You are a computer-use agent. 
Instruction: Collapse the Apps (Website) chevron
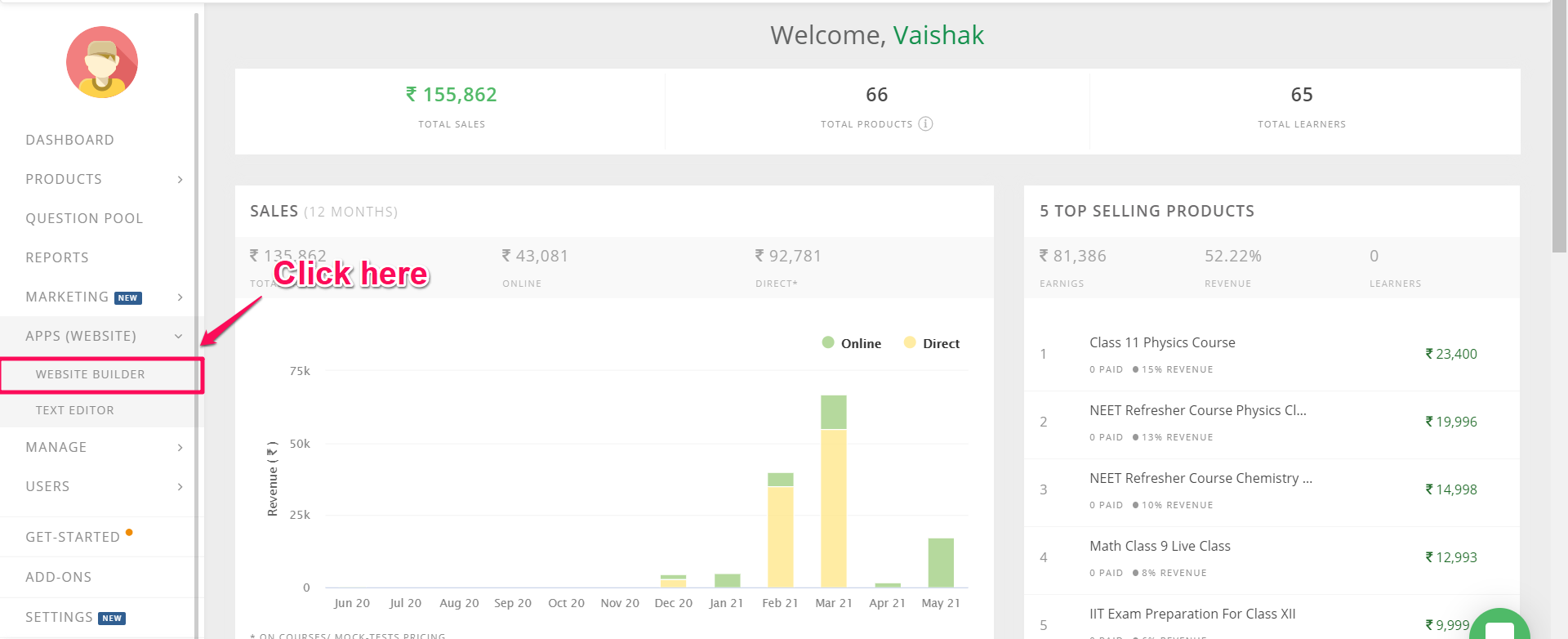click(x=178, y=336)
